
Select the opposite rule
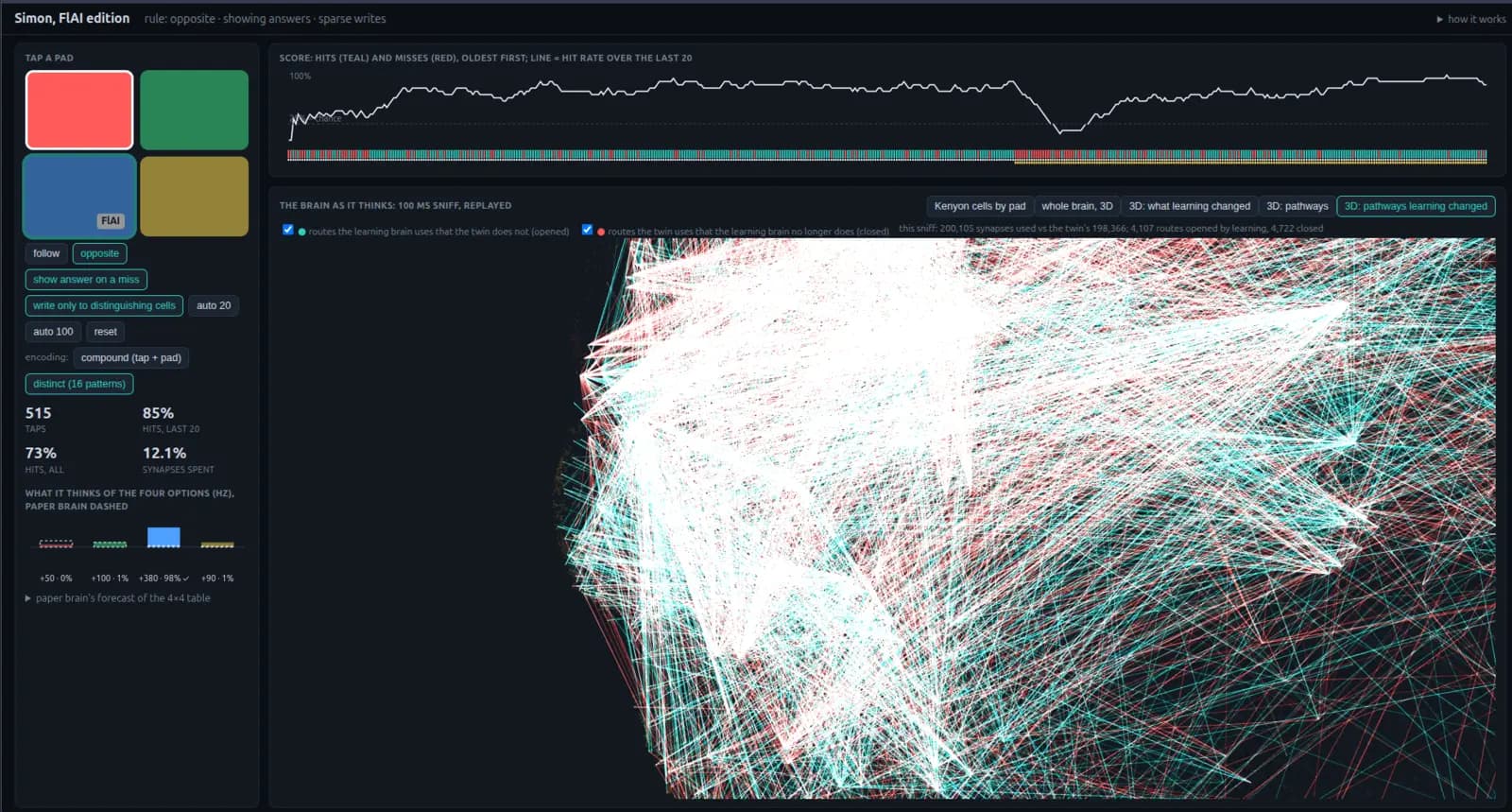click(x=99, y=253)
